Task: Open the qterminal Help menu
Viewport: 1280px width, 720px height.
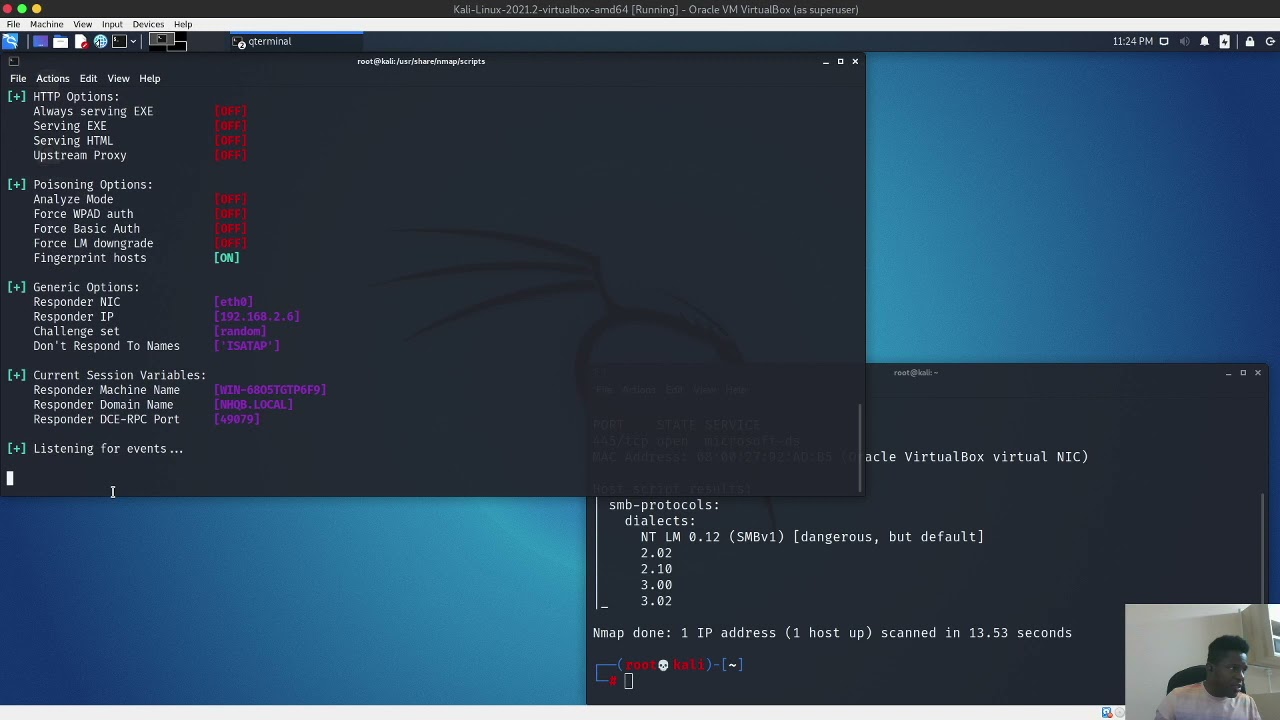Action: [x=149, y=78]
